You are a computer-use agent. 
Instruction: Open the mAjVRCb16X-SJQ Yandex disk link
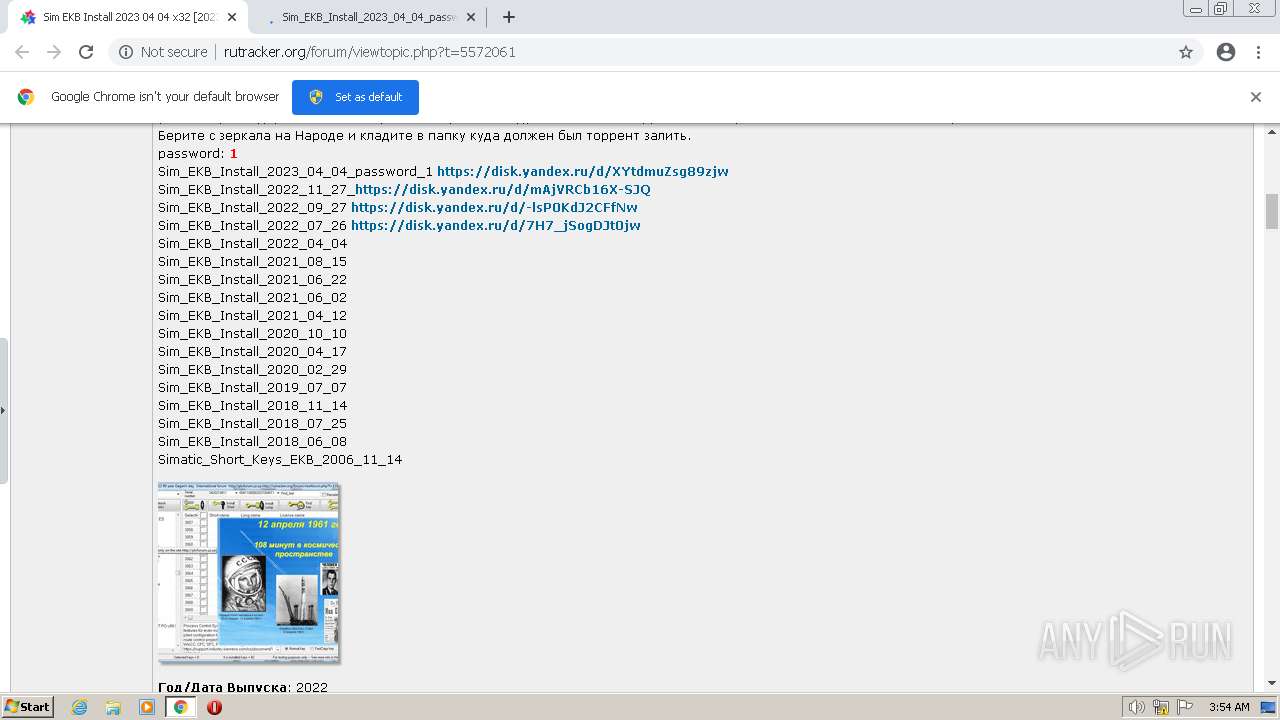click(x=503, y=189)
